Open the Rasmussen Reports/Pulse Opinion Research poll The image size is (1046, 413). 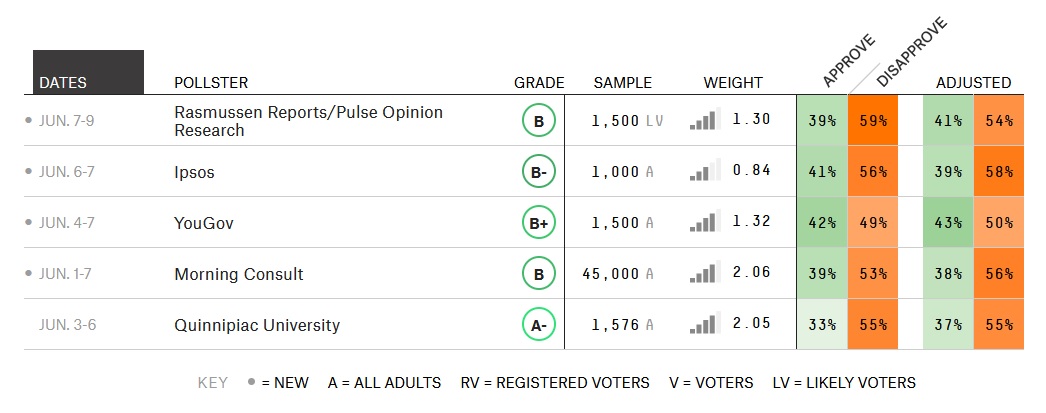[308, 121]
